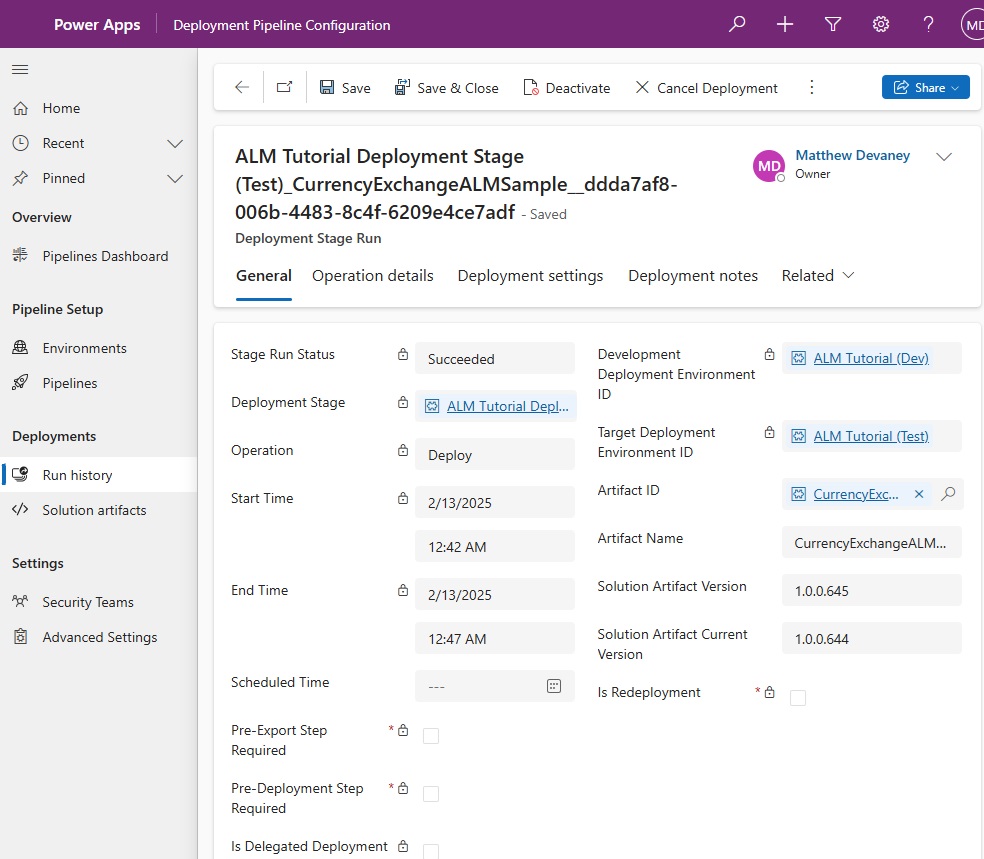Clear the Artifact ID lookup value
The width and height of the screenshot is (984, 859).
[x=919, y=494]
